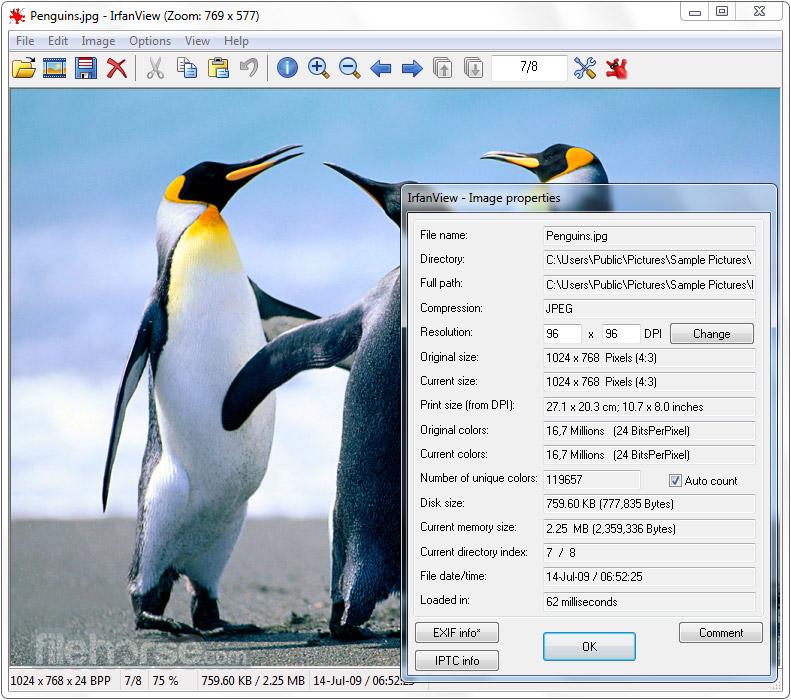Click the vertical DPI field

point(621,334)
